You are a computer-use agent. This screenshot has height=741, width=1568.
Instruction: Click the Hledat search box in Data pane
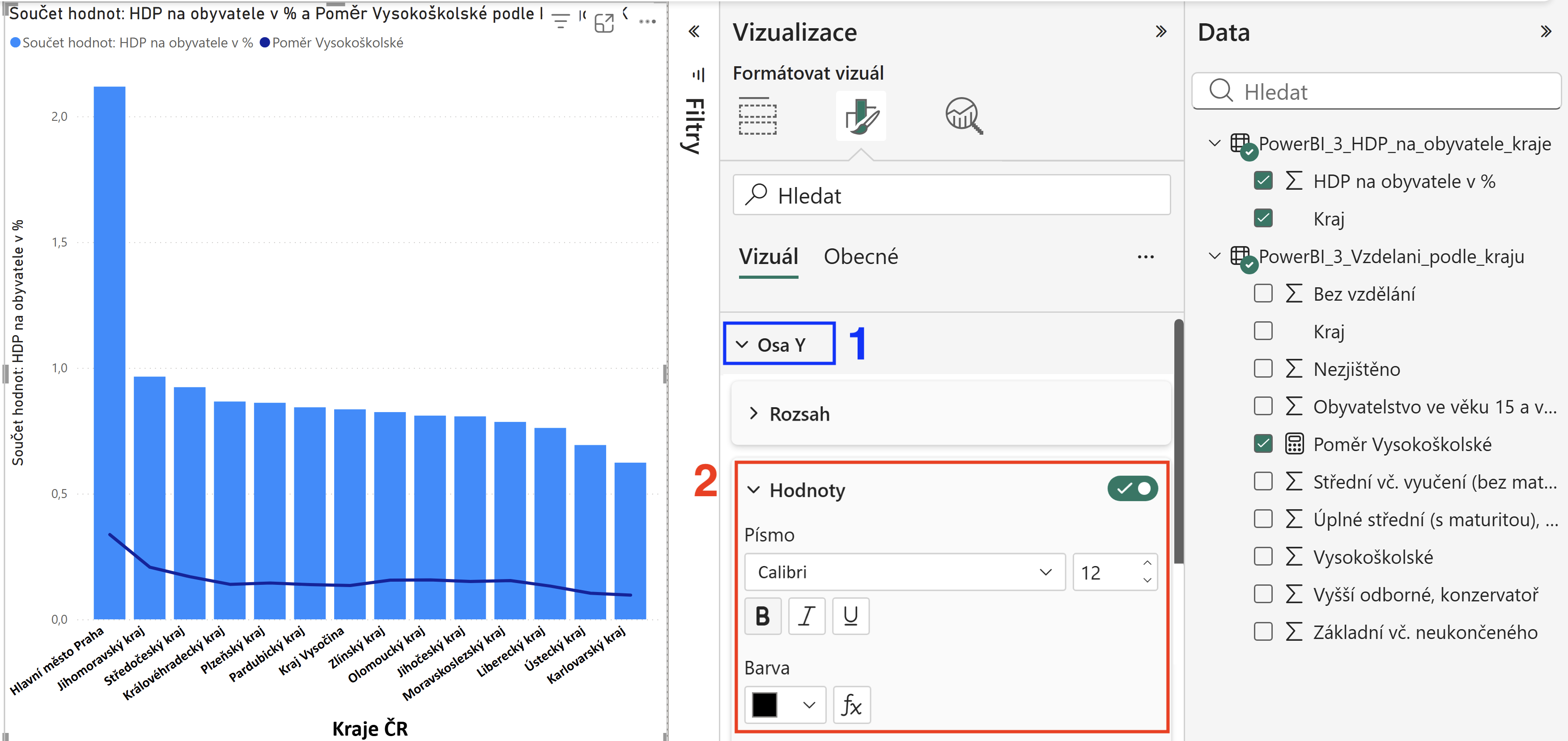click(1377, 91)
